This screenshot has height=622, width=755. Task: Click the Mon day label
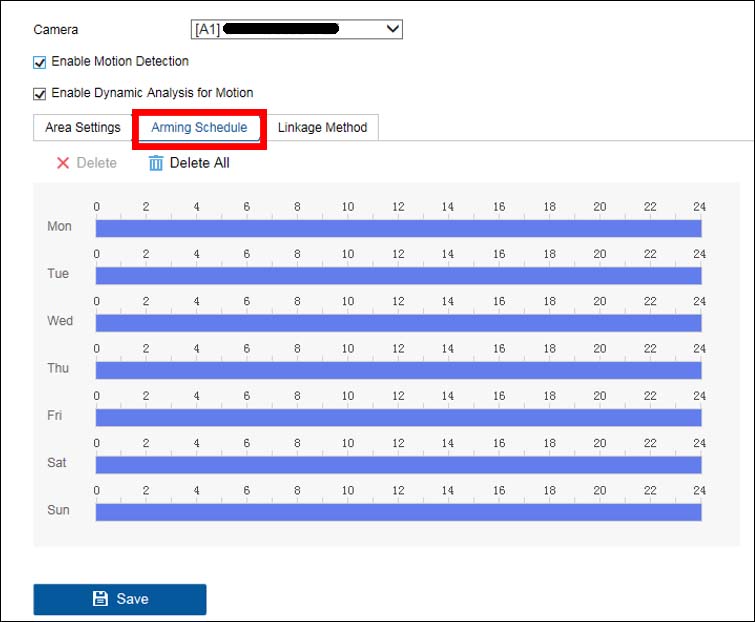tap(59, 226)
